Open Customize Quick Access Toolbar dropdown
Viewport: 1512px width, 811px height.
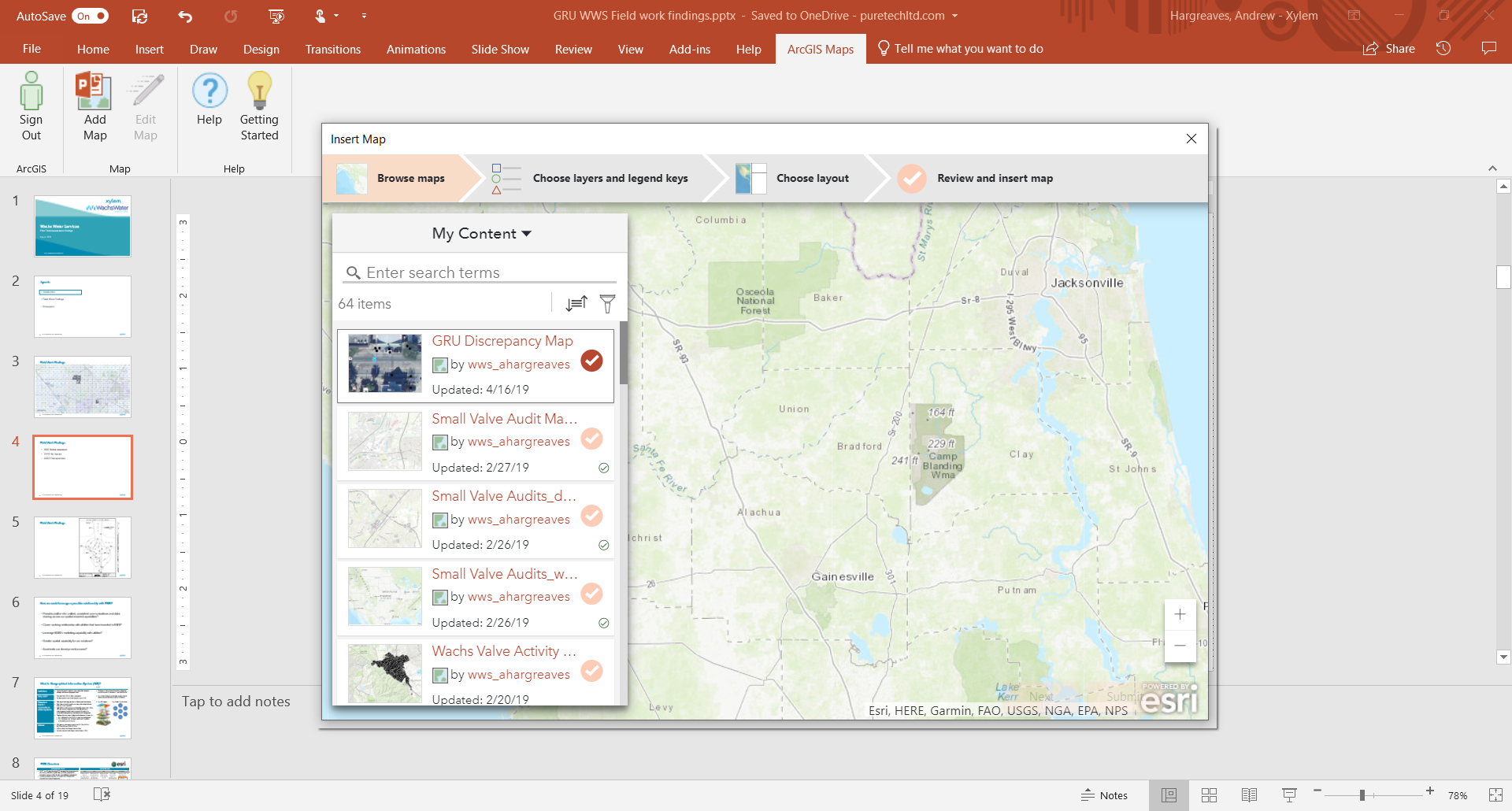tap(364, 16)
